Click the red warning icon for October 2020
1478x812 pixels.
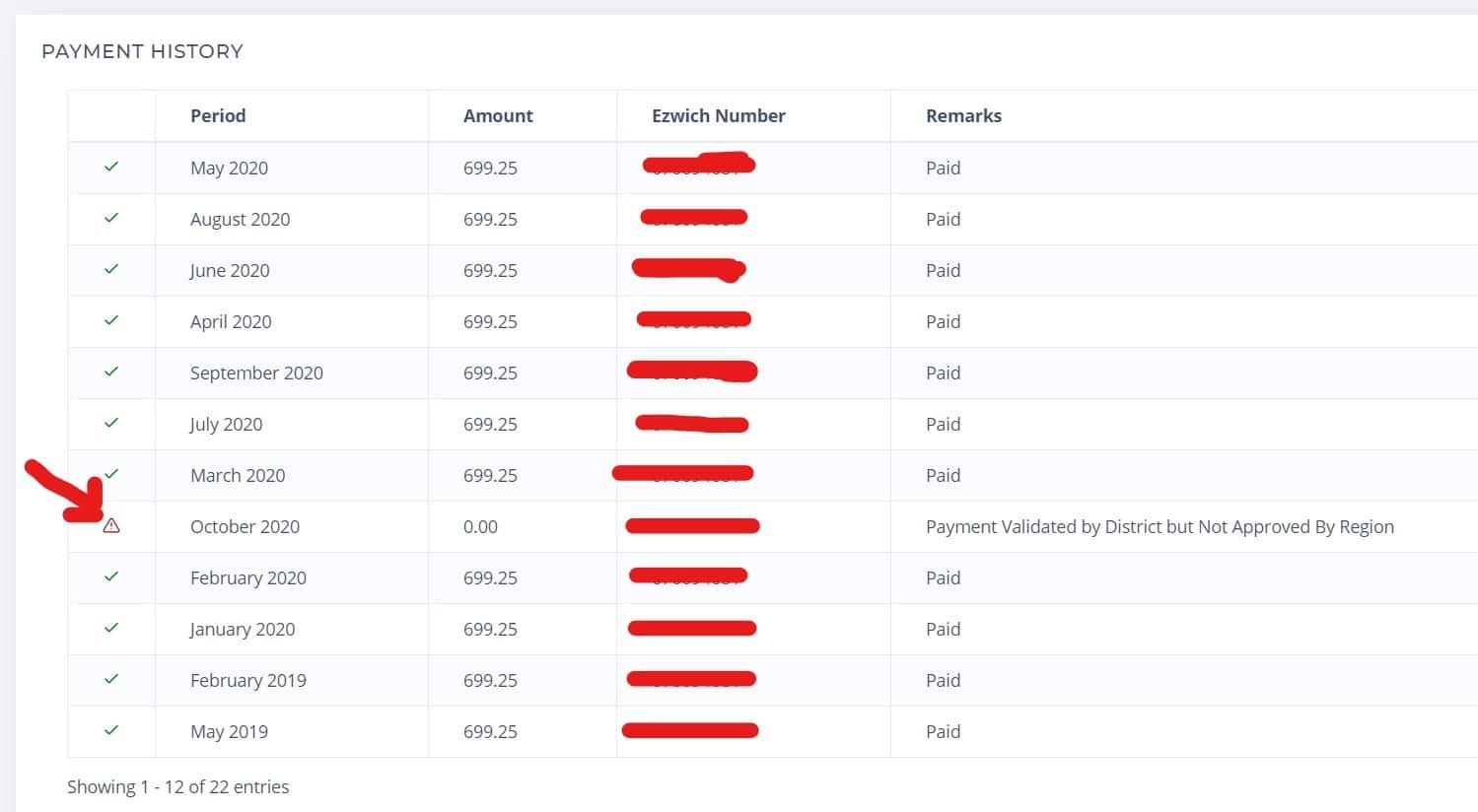pyautogui.click(x=111, y=526)
